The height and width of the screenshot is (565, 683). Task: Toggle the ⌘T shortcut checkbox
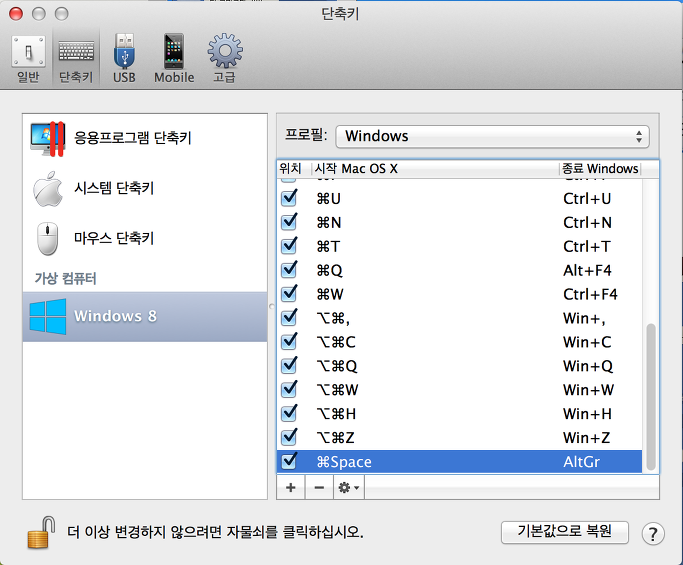289,246
